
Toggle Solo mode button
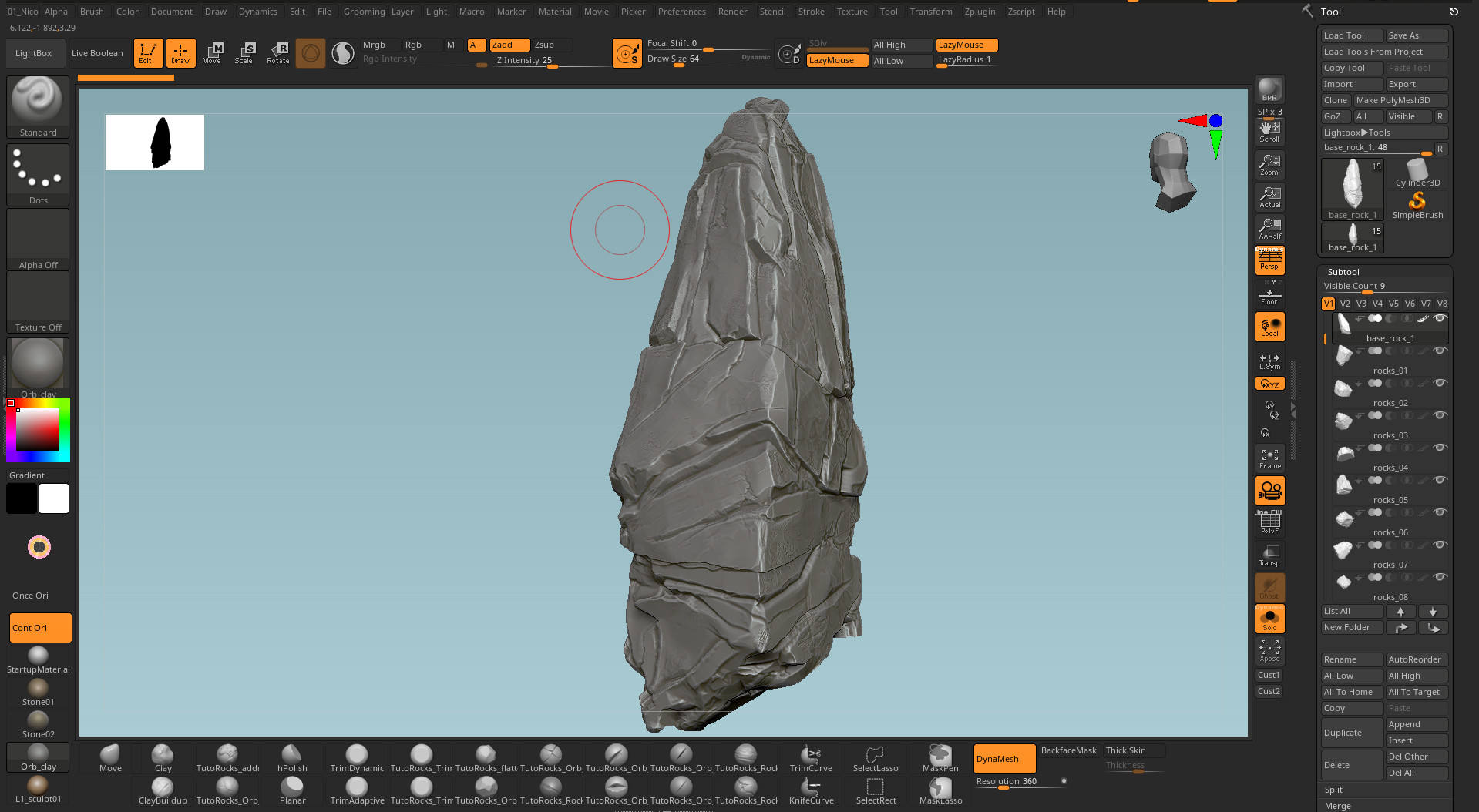tap(1269, 619)
